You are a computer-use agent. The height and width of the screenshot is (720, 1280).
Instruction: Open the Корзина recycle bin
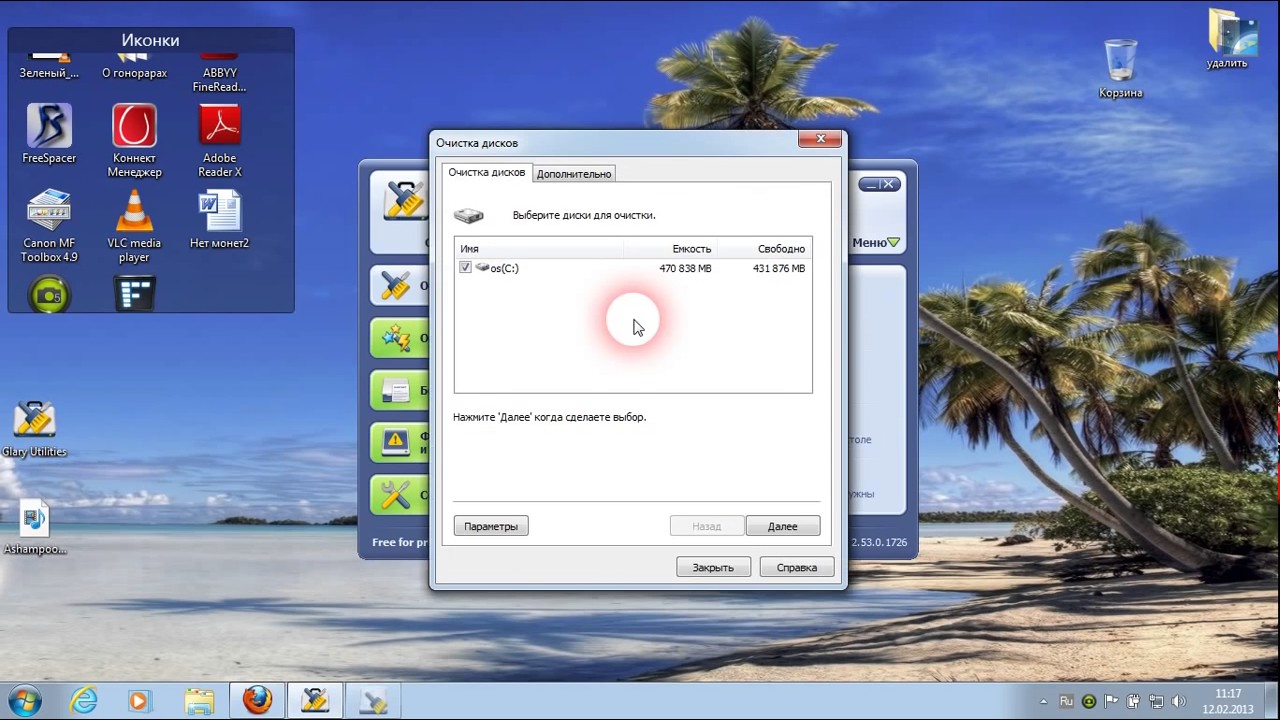(x=1120, y=68)
